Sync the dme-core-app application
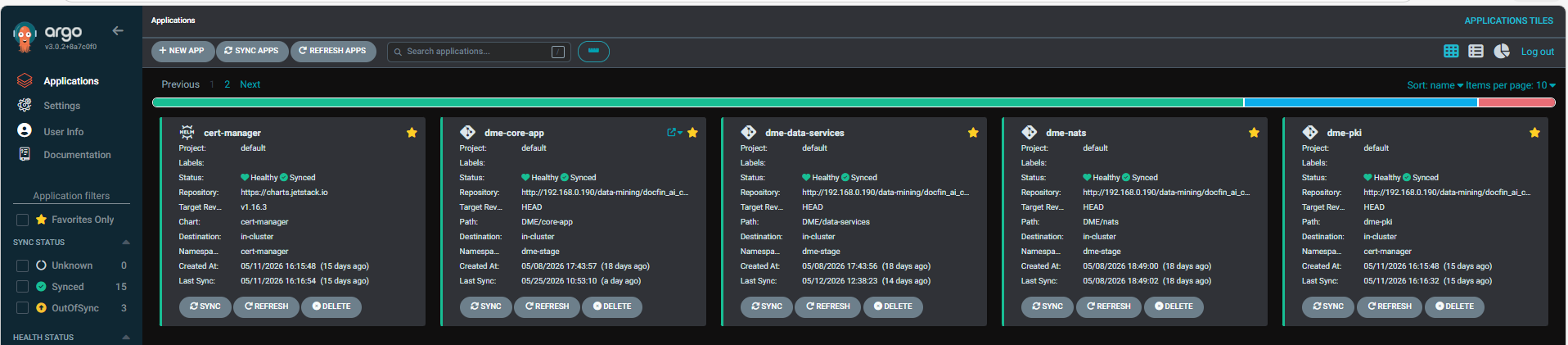The height and width of the screenshot is (345, 1568). pos(486,306)
